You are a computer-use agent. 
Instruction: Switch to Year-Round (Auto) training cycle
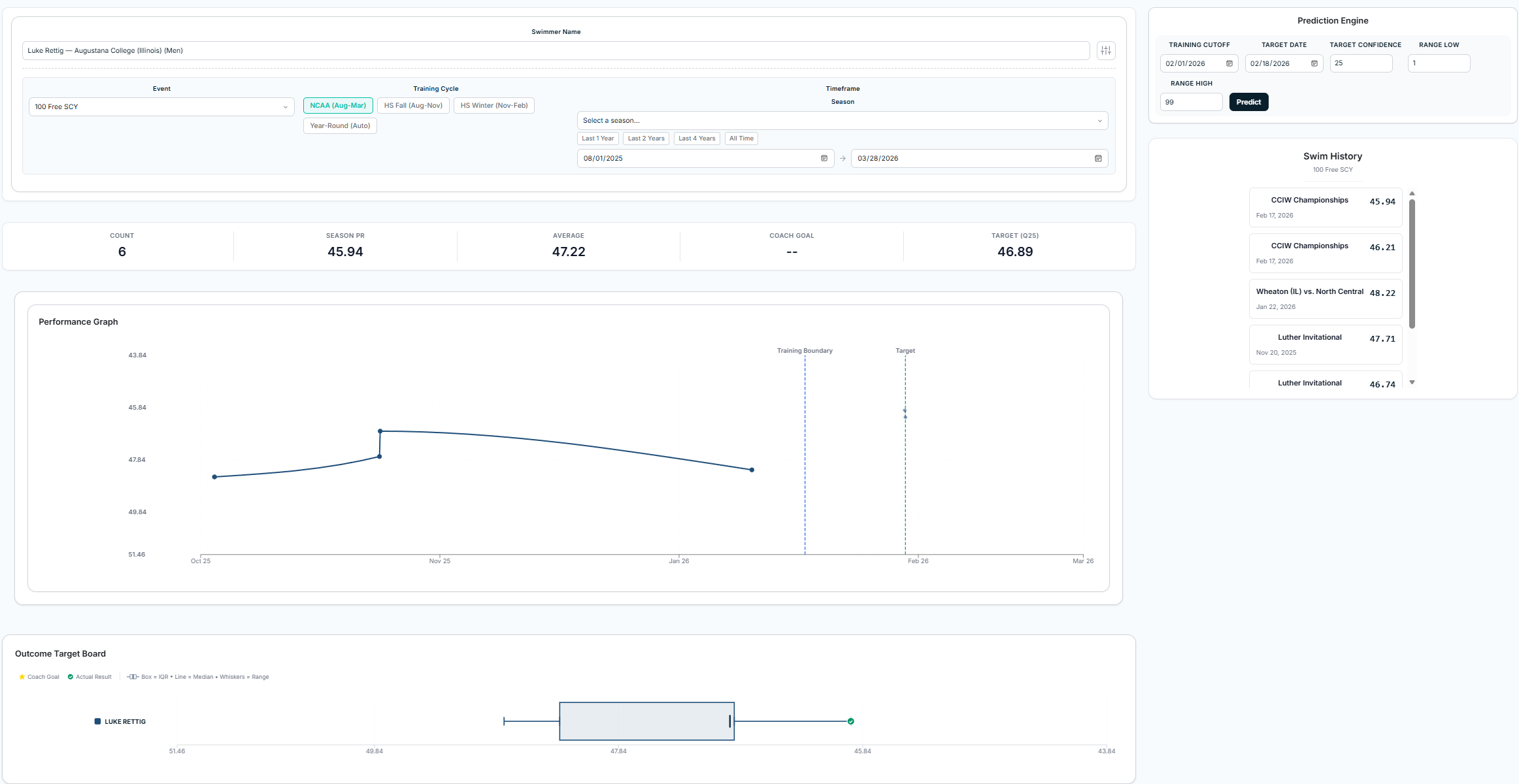point(340,125)
